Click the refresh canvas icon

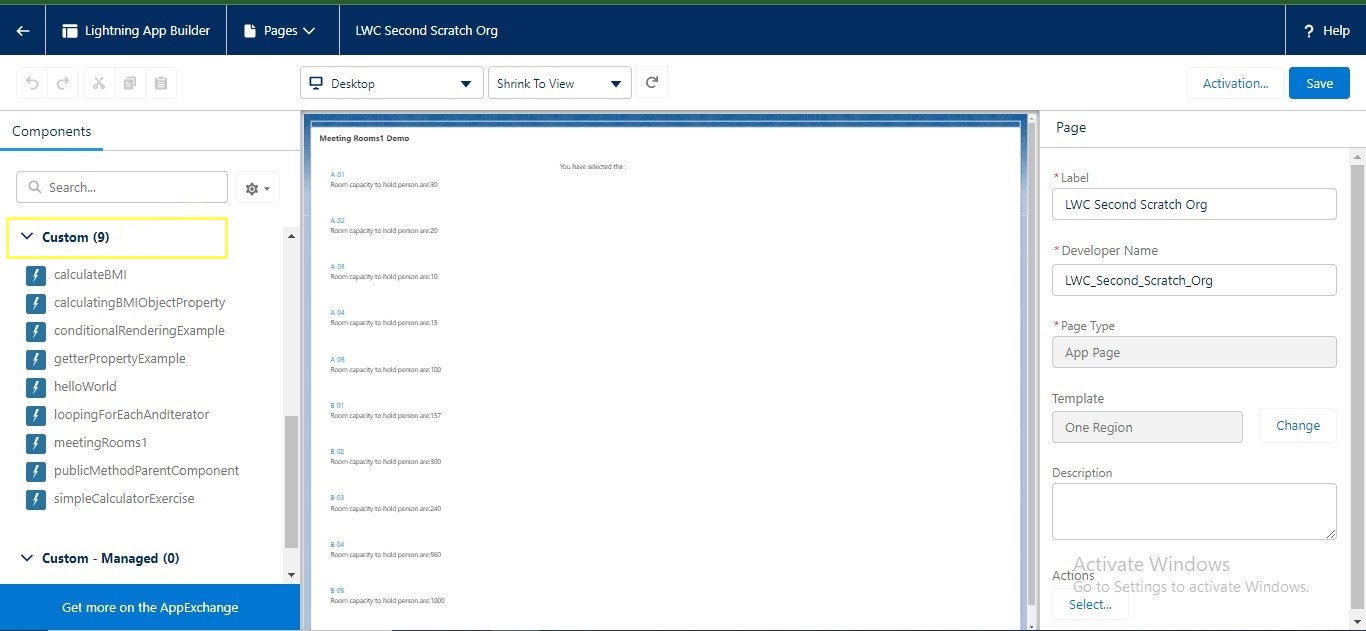(x=652, y=83)
